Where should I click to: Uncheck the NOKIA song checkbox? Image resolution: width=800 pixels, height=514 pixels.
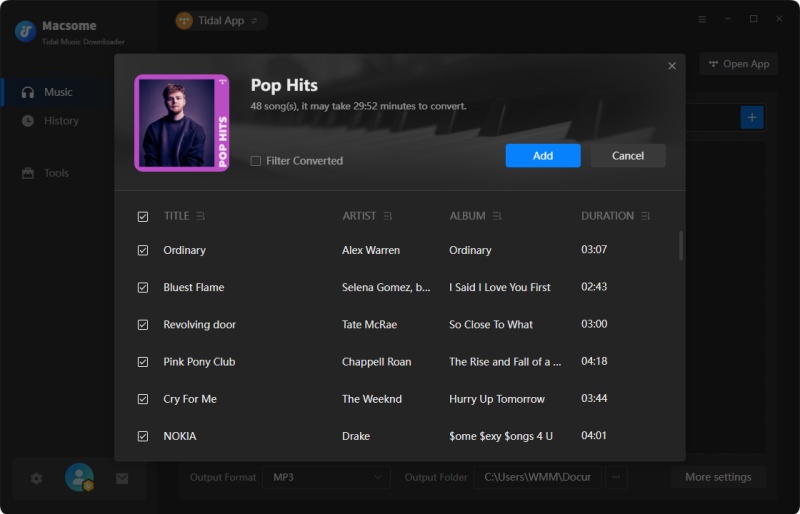pyautogui.click(x=143, y=436)
